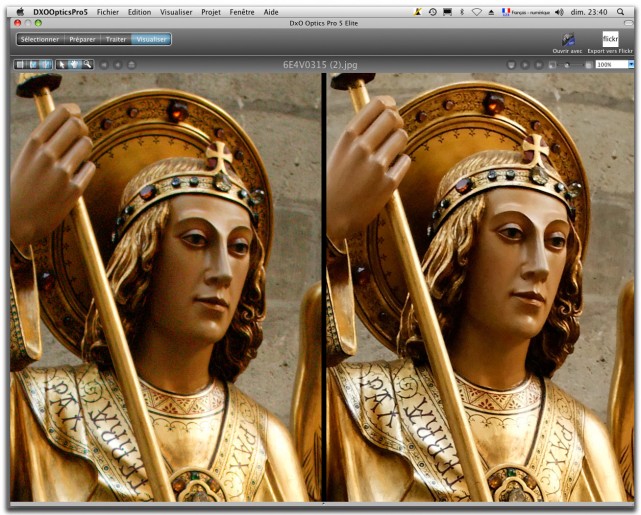Click the left before image preview

165,287
